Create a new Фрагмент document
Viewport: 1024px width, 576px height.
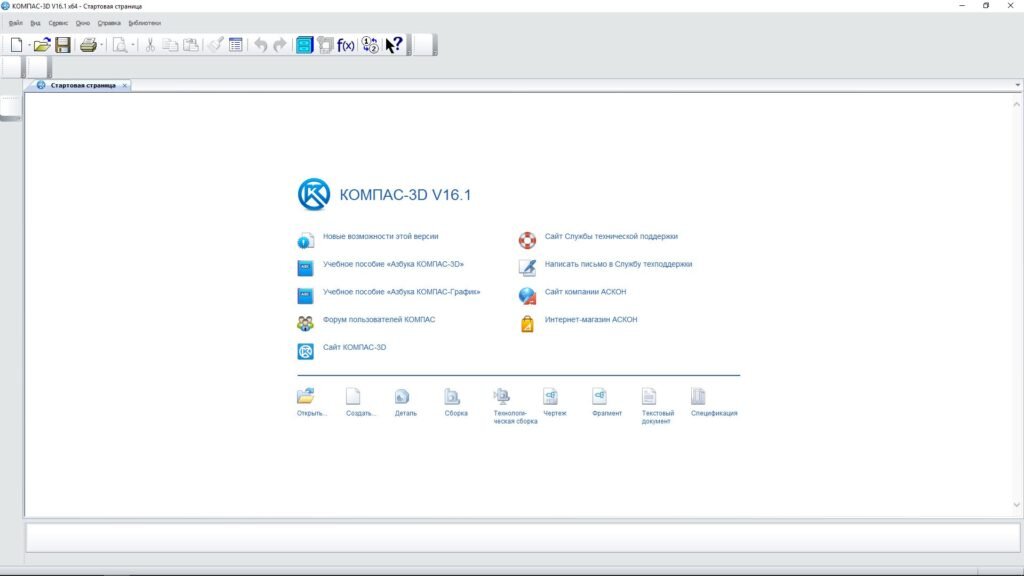[x=600, y=396]
